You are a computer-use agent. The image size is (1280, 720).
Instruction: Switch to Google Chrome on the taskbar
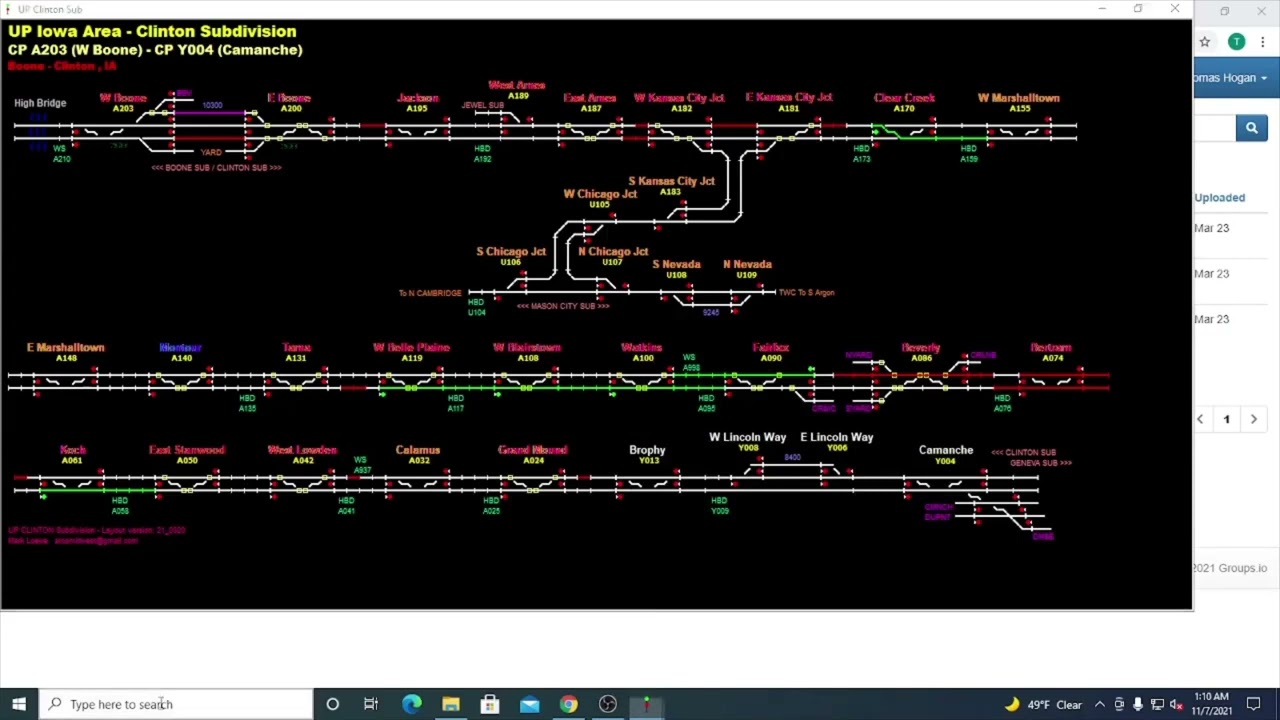(x=568, y=704)
